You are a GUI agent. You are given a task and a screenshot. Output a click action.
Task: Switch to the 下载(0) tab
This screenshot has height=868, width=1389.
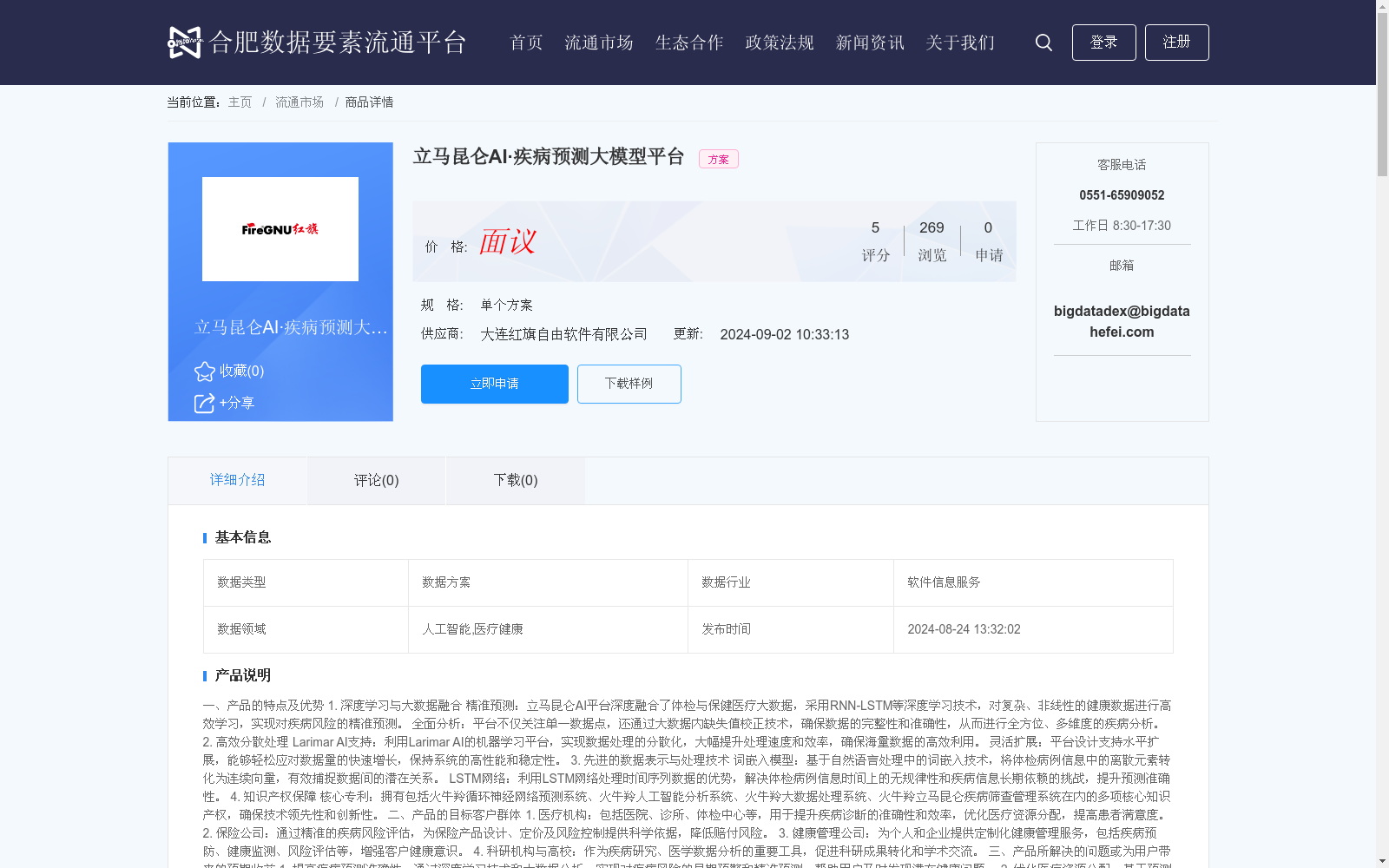click(516, 480)
